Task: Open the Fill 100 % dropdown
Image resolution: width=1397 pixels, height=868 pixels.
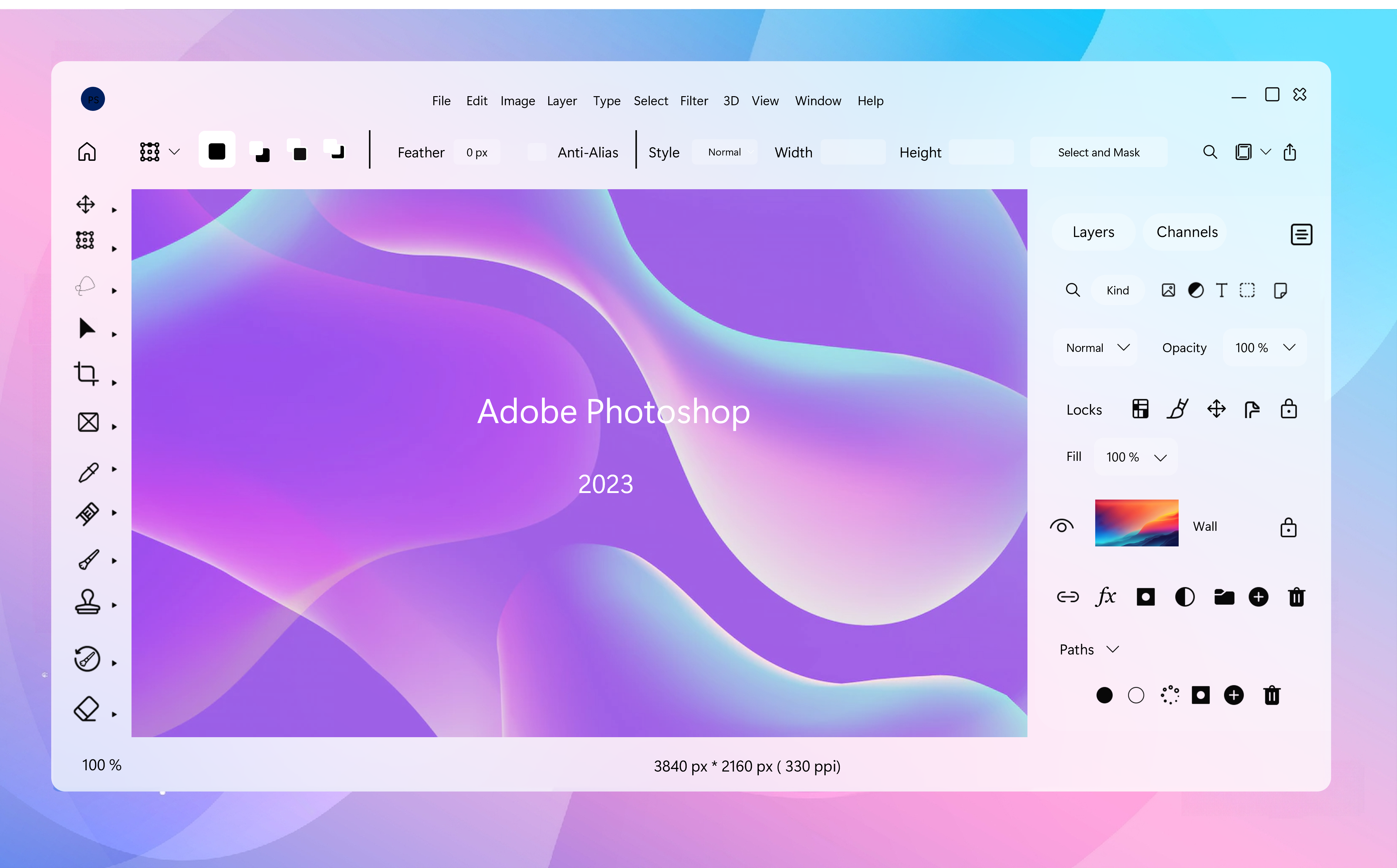Action: click(x=1136, y=457)
